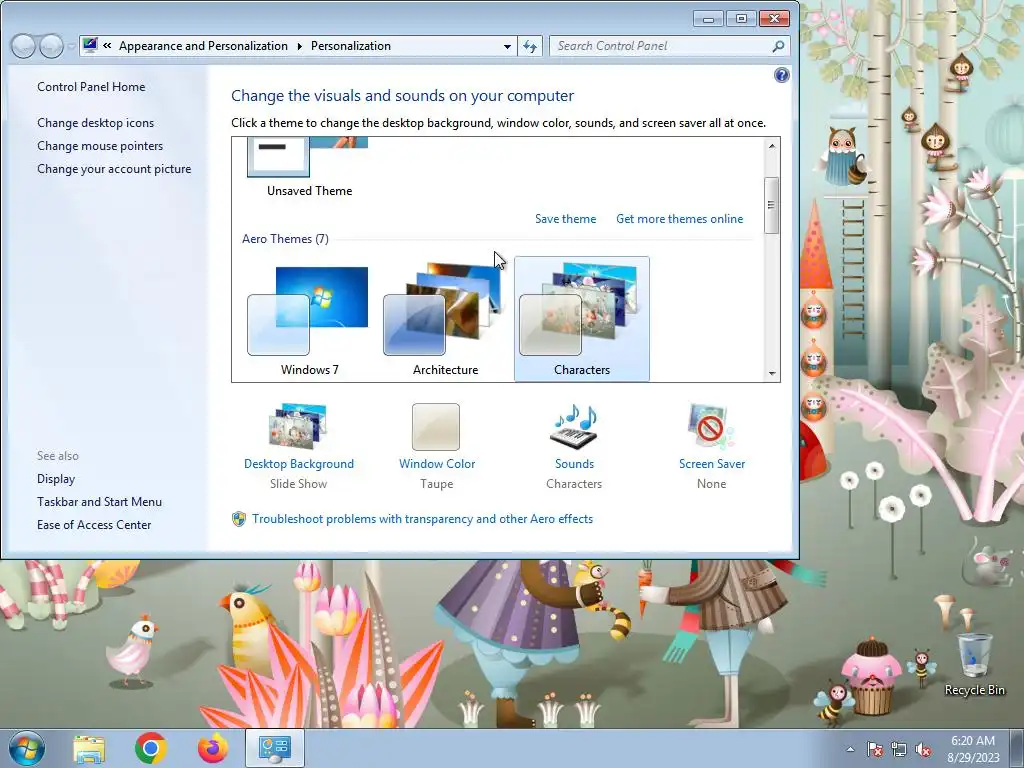Maximize the Personalization window
The image size is (1024, 768).
pyautogui.click(x=741, y=19)
